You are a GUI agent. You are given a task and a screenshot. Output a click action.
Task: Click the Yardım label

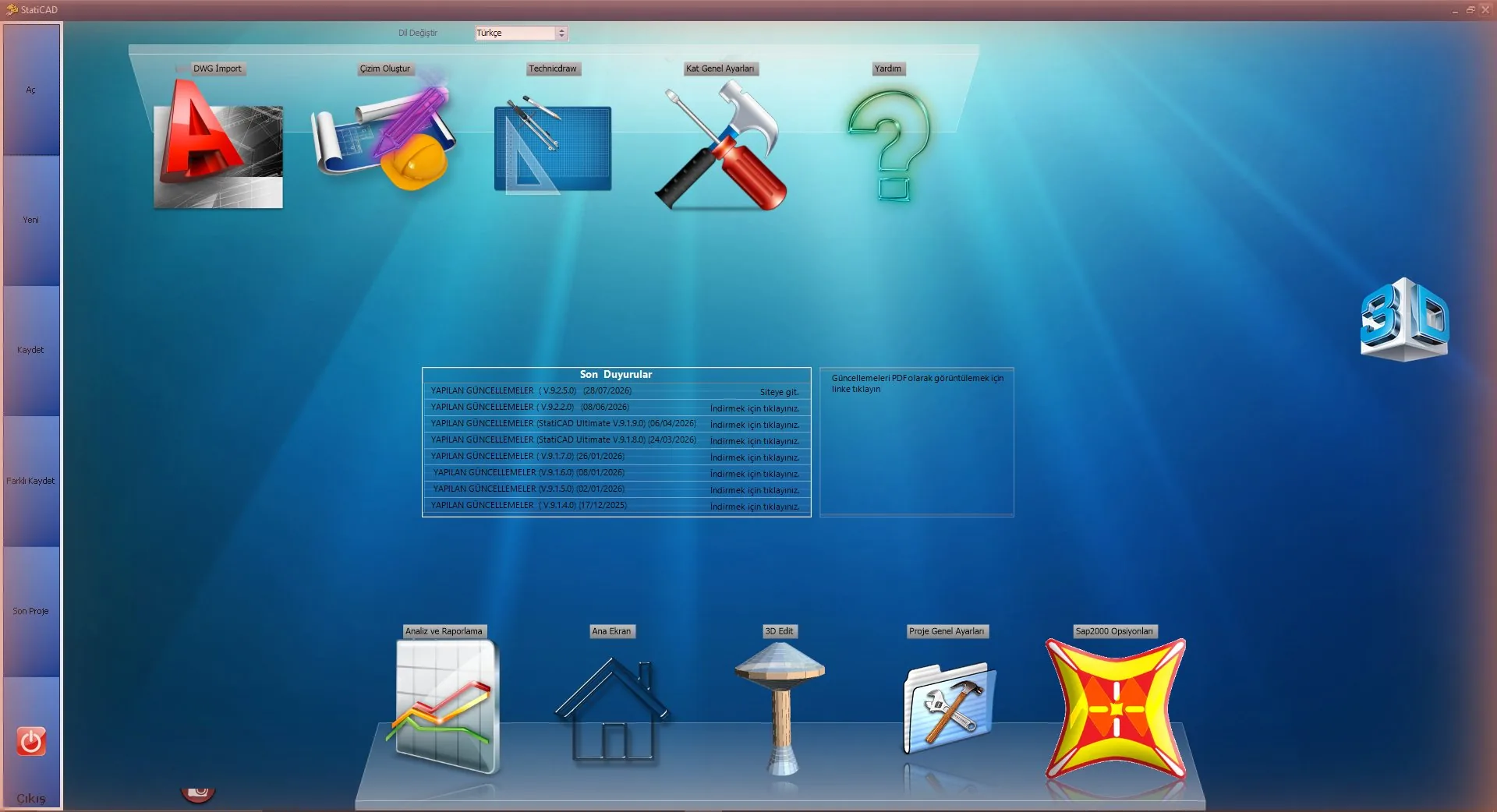point(888,69)
